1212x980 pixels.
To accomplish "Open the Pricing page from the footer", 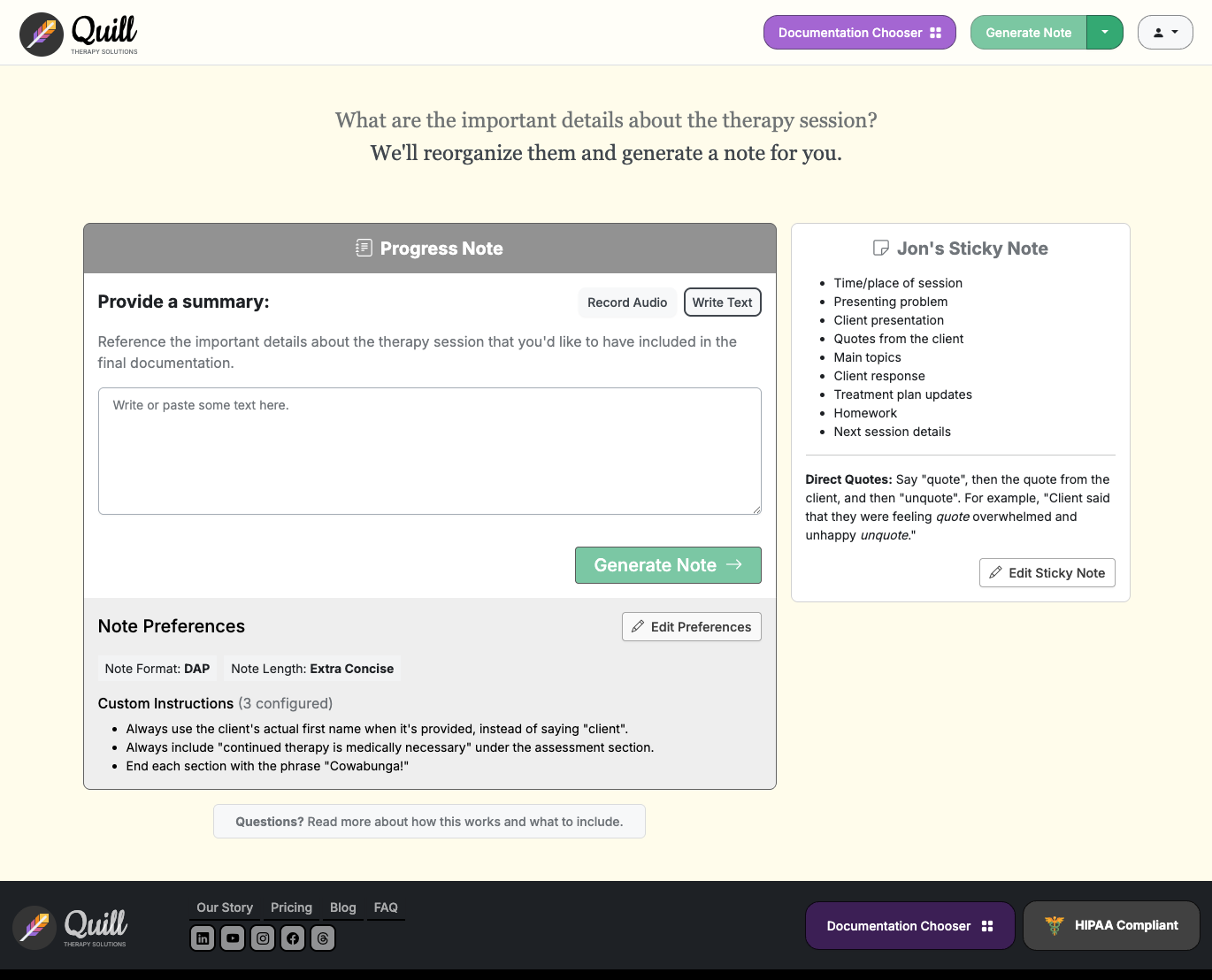I will tap(291, 907).
